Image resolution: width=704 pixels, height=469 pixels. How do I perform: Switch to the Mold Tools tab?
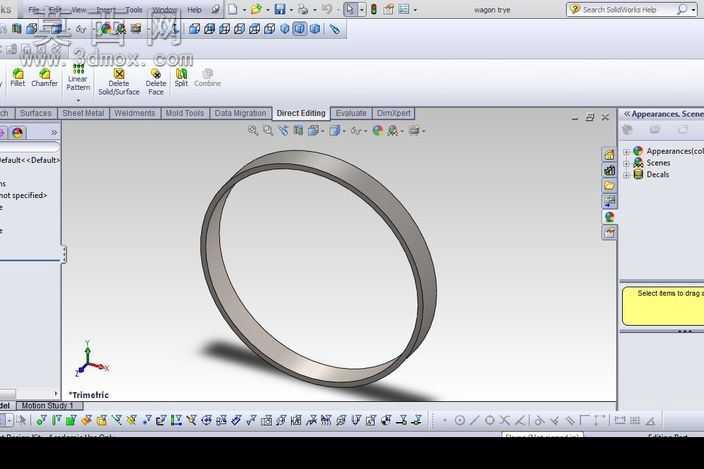tap(185, 113)
